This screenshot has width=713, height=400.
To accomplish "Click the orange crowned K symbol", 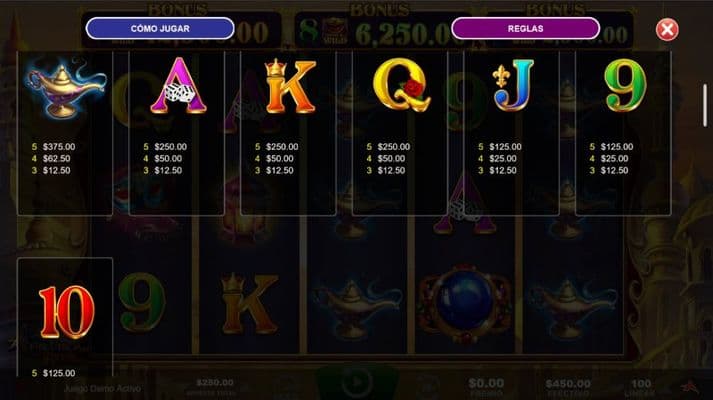I will coord(290,86).
